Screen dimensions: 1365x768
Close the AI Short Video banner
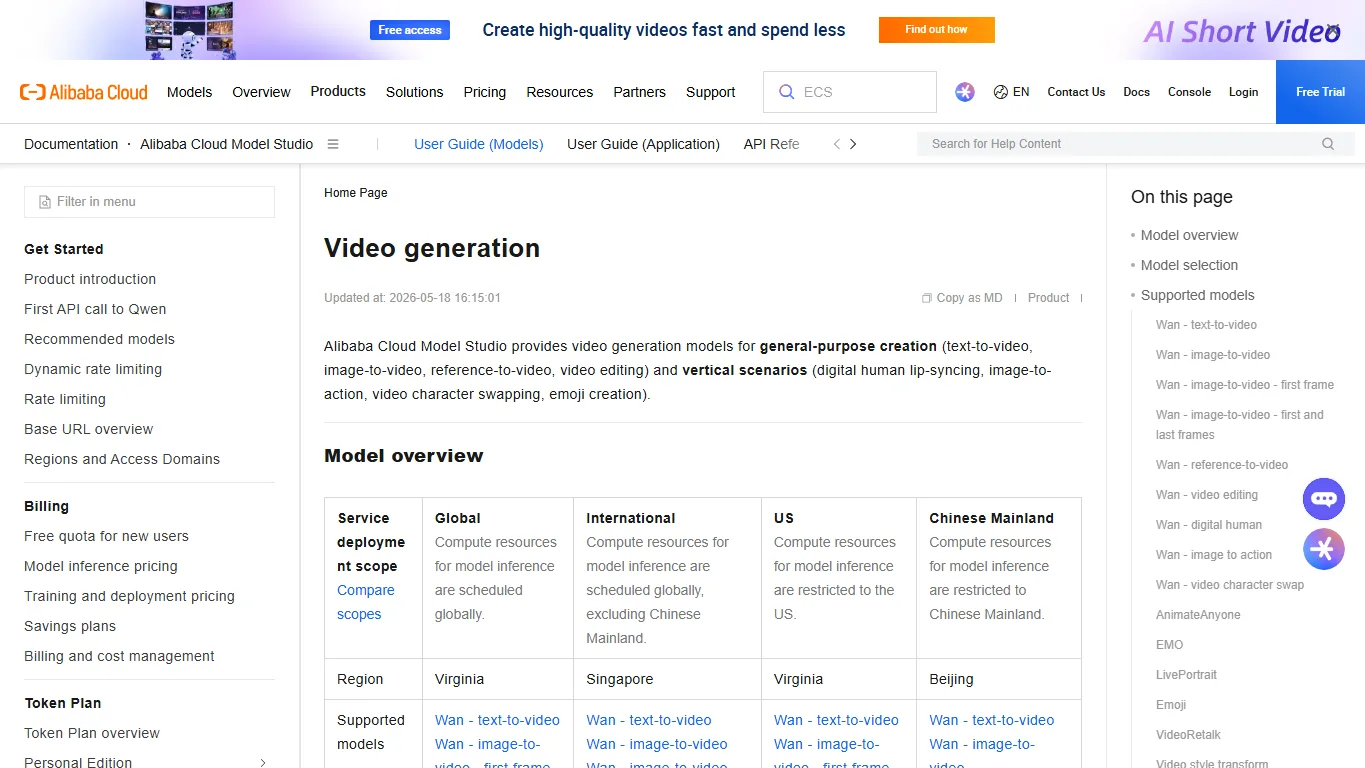(x=1333, y=29)
